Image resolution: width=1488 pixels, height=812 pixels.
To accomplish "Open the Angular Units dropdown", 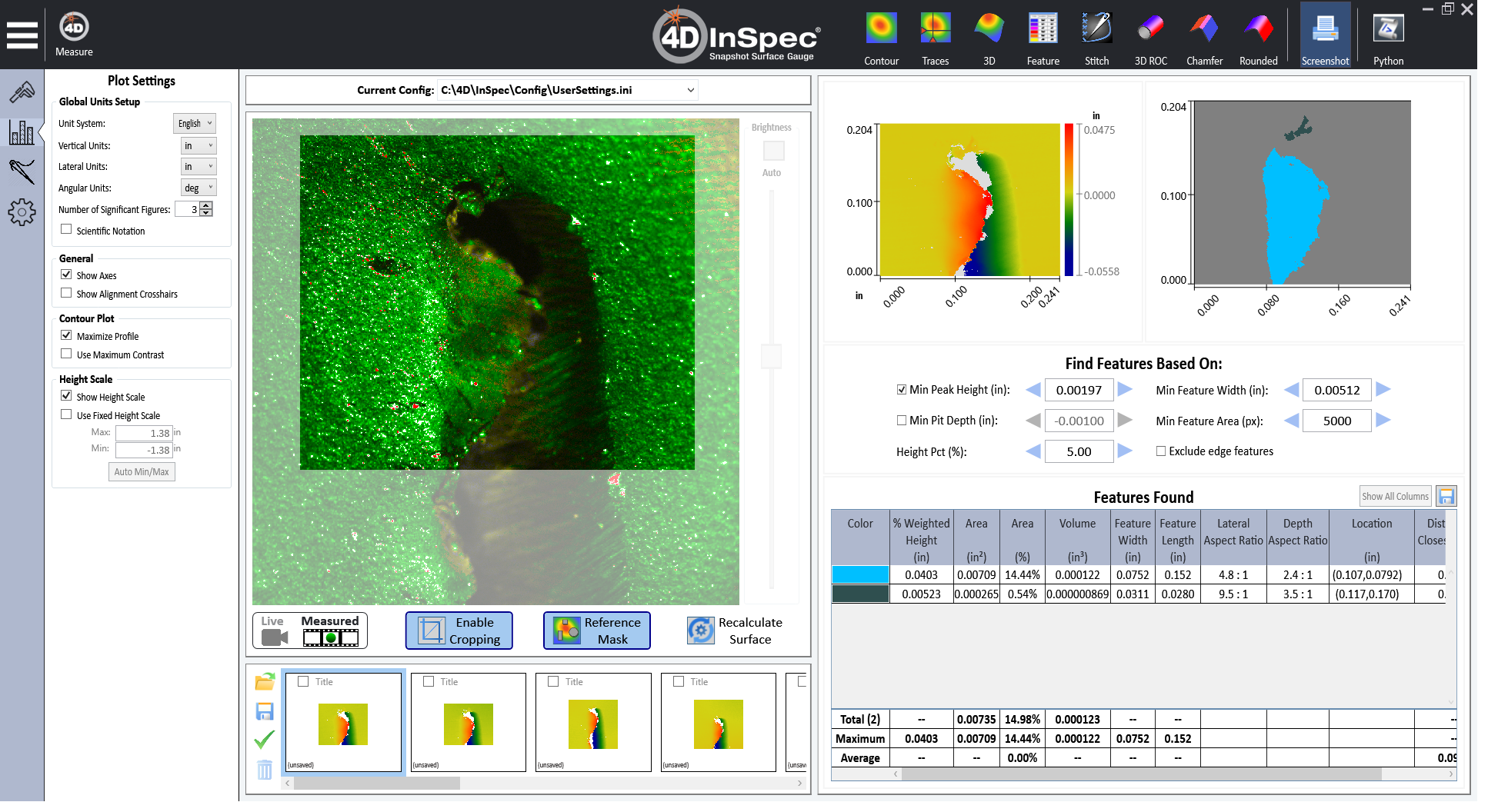I will 199,188.
